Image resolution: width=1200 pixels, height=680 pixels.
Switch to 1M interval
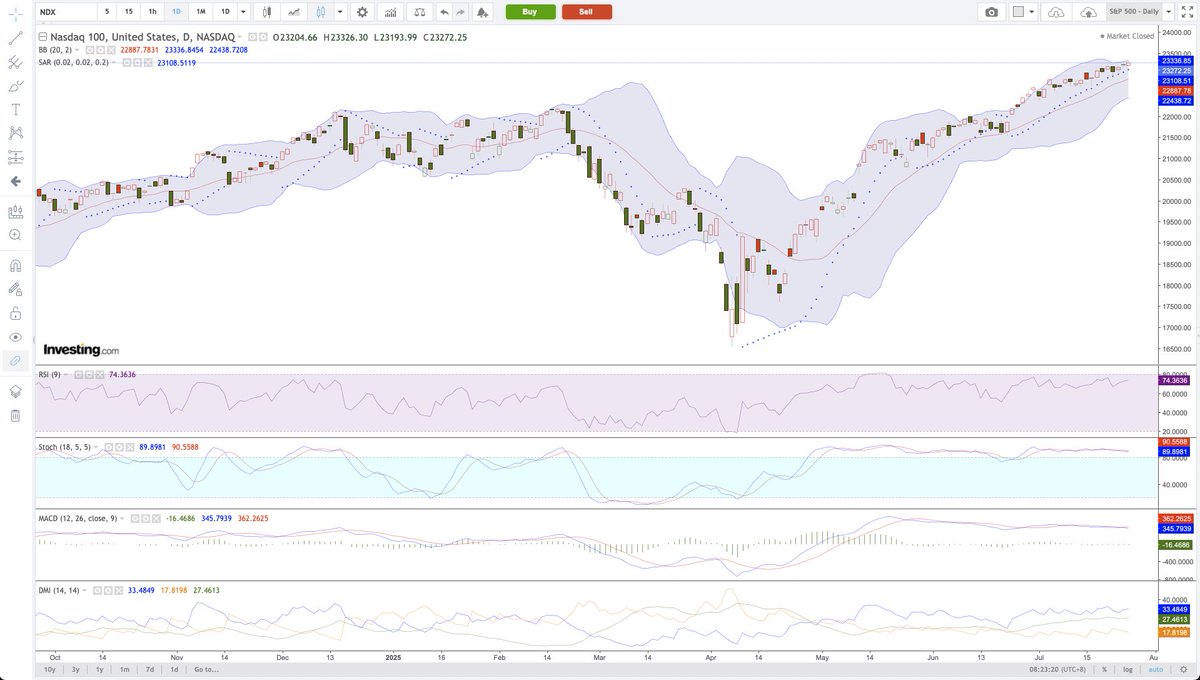[201, 12]
